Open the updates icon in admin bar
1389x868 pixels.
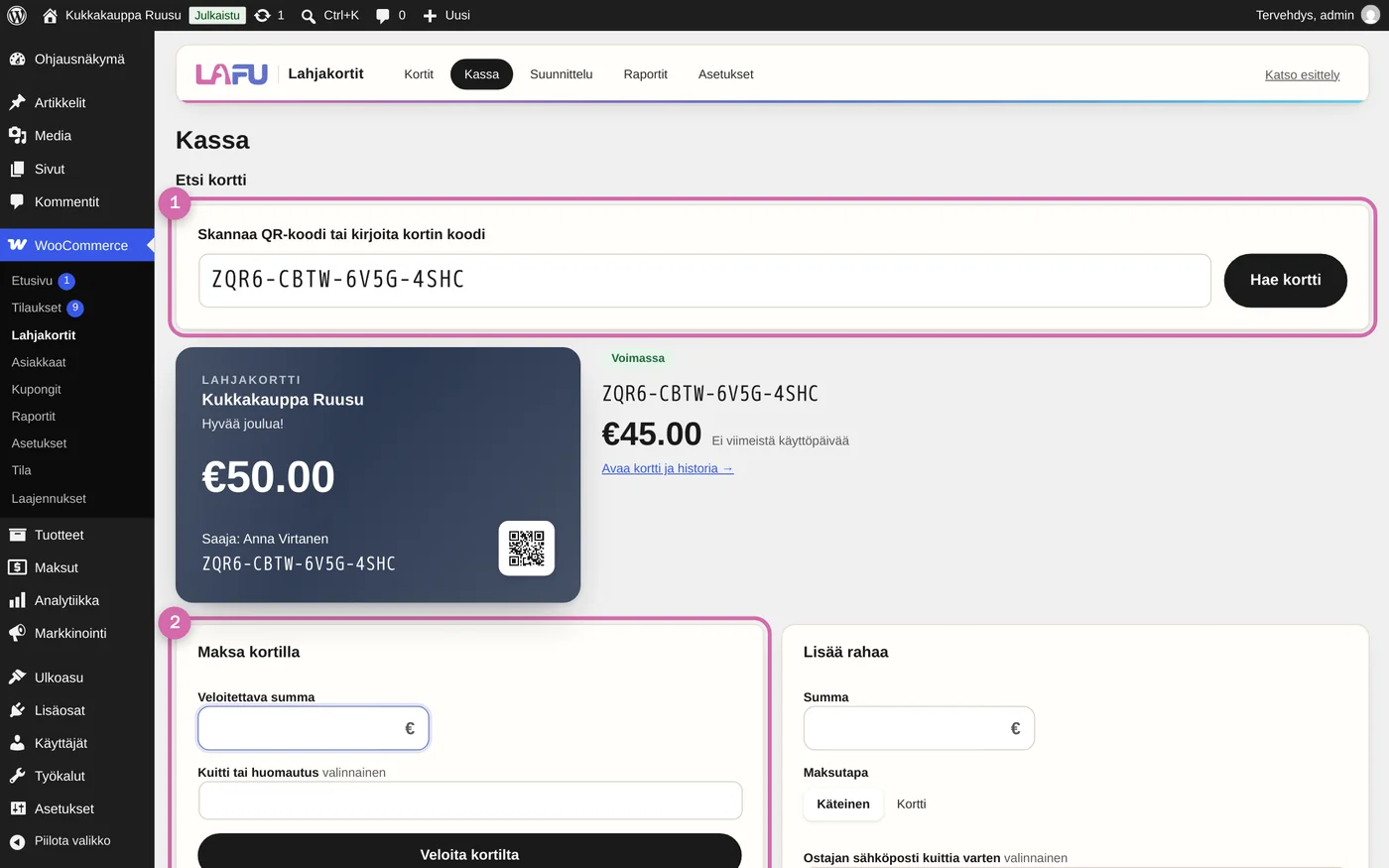point(262,16)
